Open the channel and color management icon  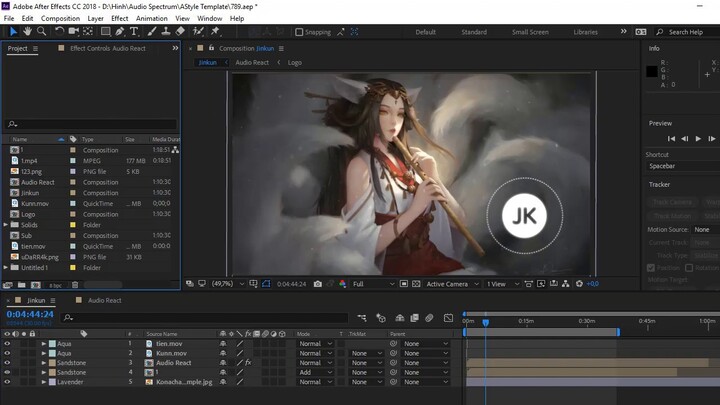pos(343,284)
